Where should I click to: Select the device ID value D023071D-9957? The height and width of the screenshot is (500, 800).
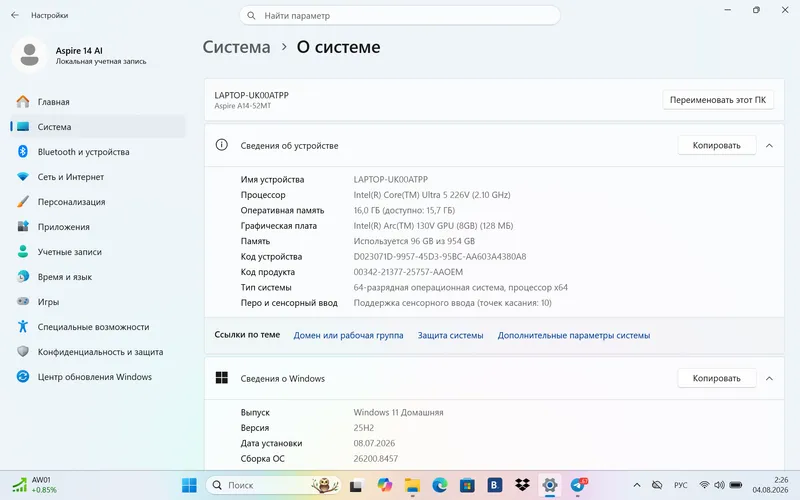tap(440, 257)
